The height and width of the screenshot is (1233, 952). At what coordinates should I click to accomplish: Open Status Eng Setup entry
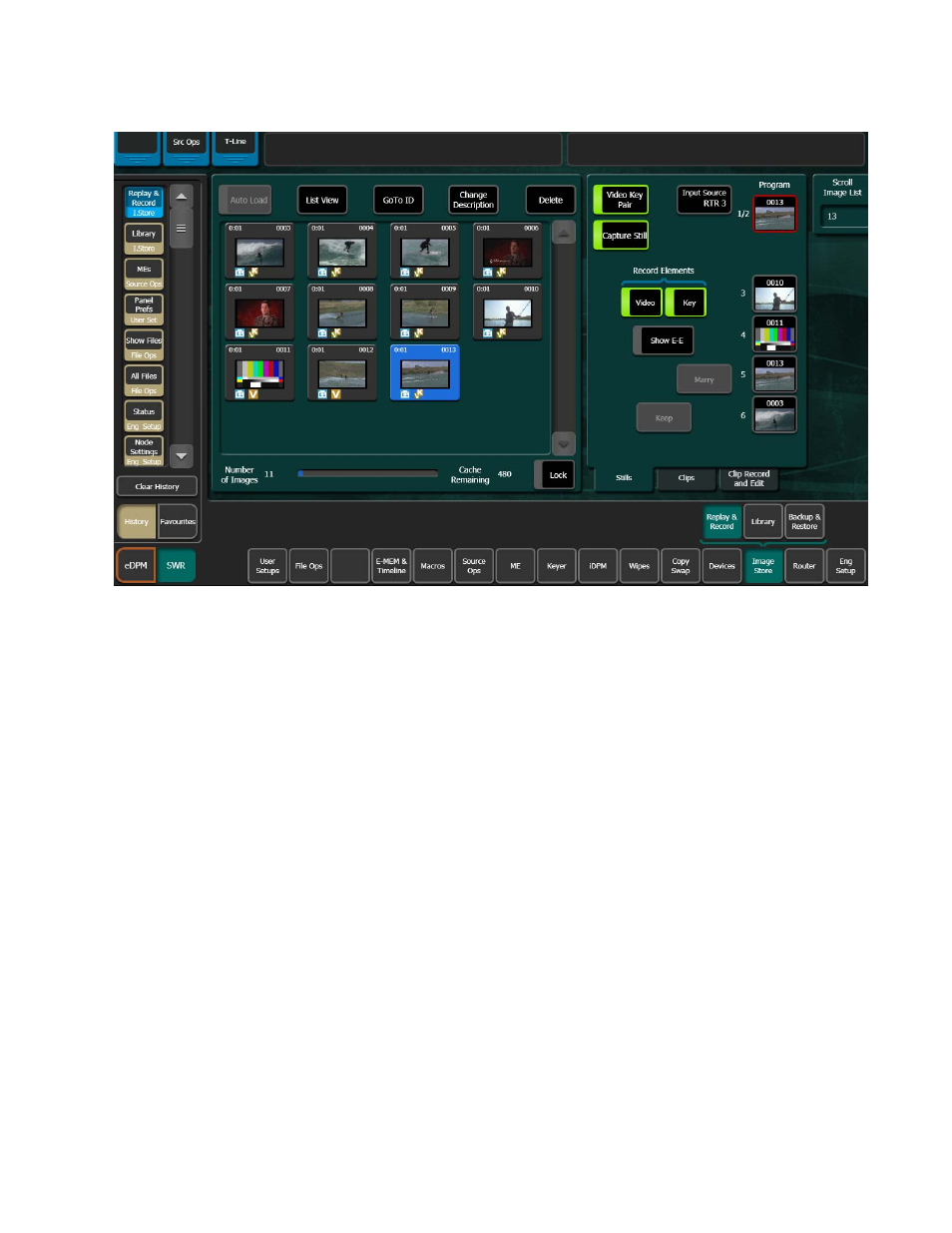tap(144, 417)
